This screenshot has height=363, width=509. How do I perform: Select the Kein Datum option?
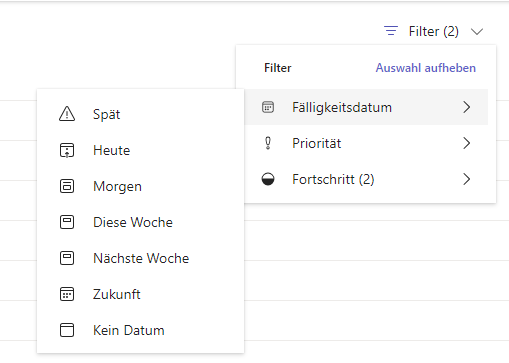coord(140,330)
